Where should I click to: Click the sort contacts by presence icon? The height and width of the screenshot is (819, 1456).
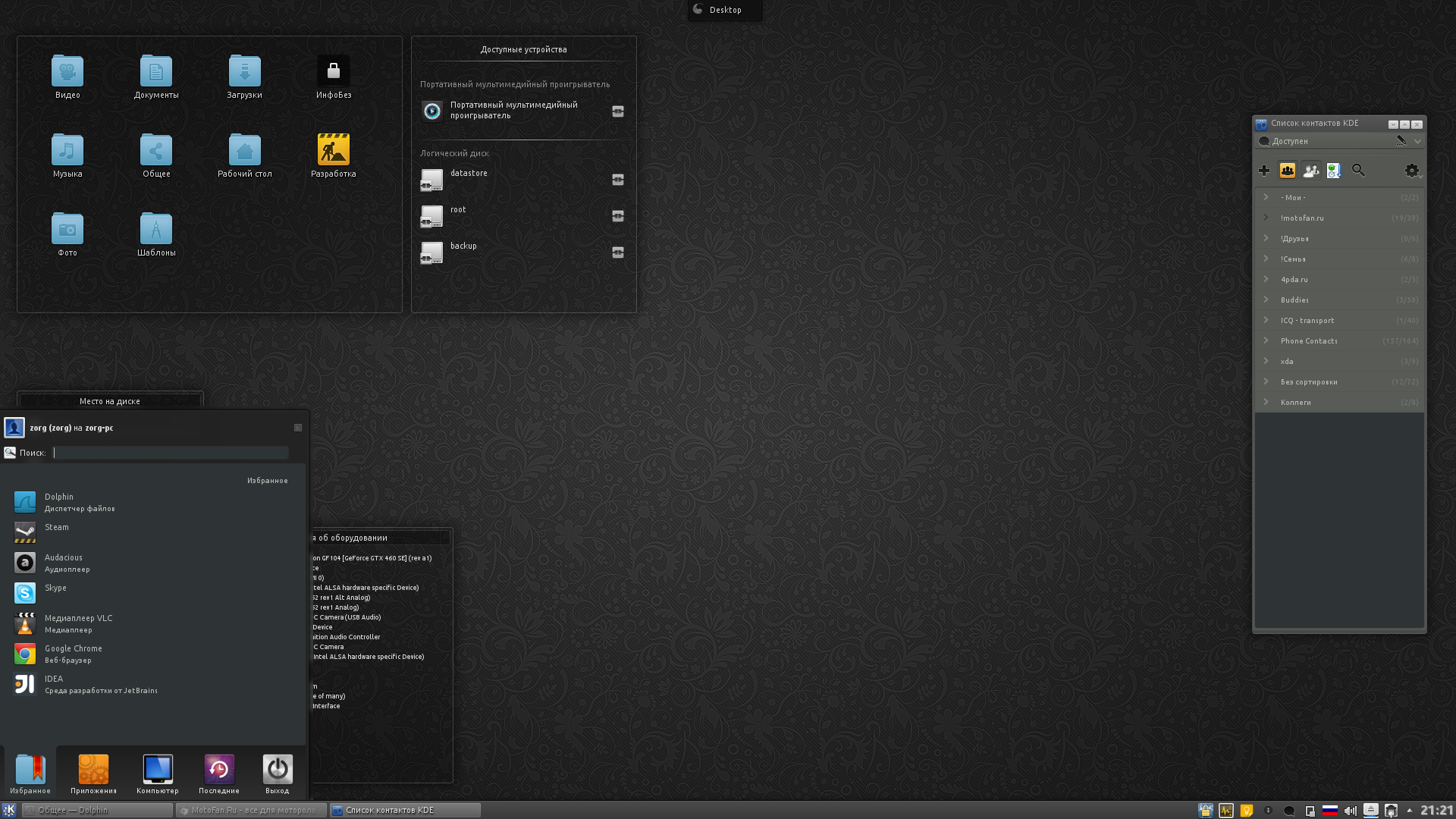coord(1334,171)
